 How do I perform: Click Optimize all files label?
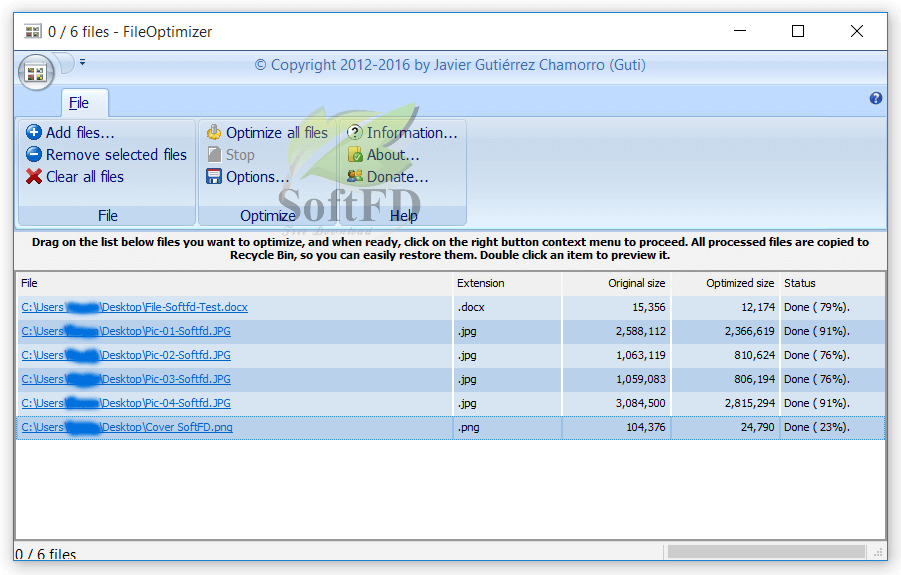276,133
